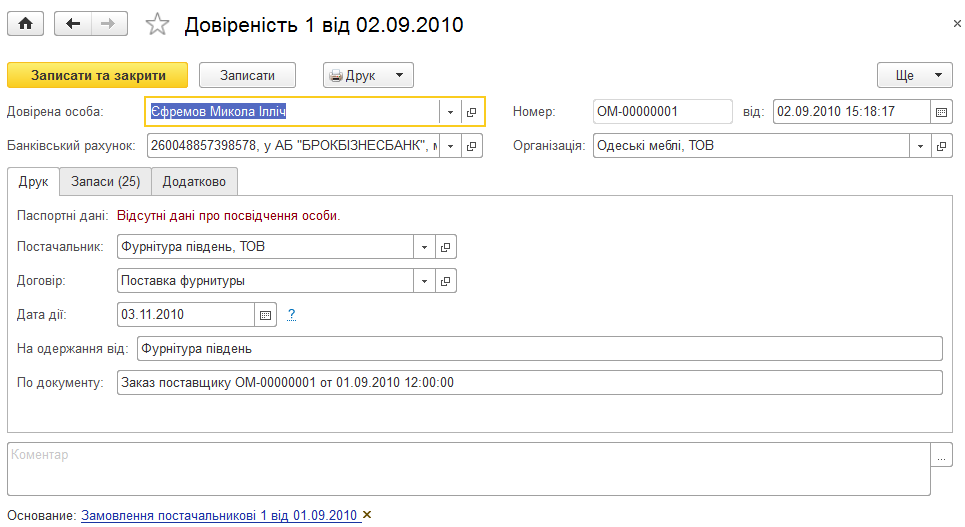Click the Дата дії date field
This screenshot has height=527, width=965.
186,315
